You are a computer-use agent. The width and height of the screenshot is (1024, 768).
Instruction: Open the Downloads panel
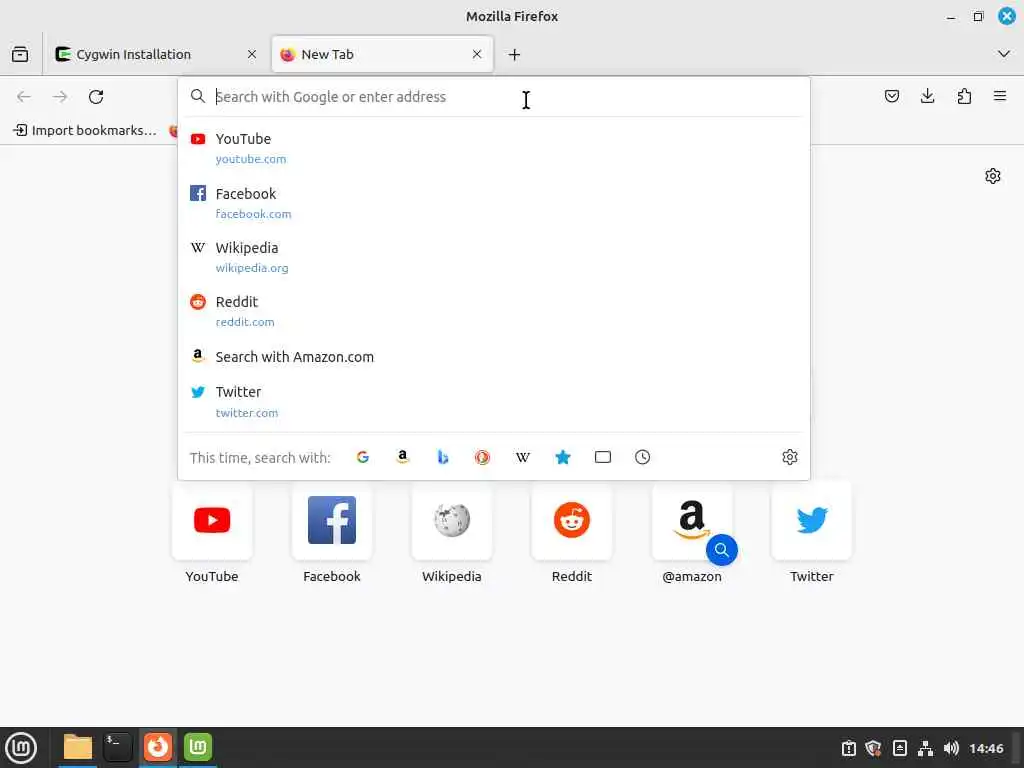point(927,97)
